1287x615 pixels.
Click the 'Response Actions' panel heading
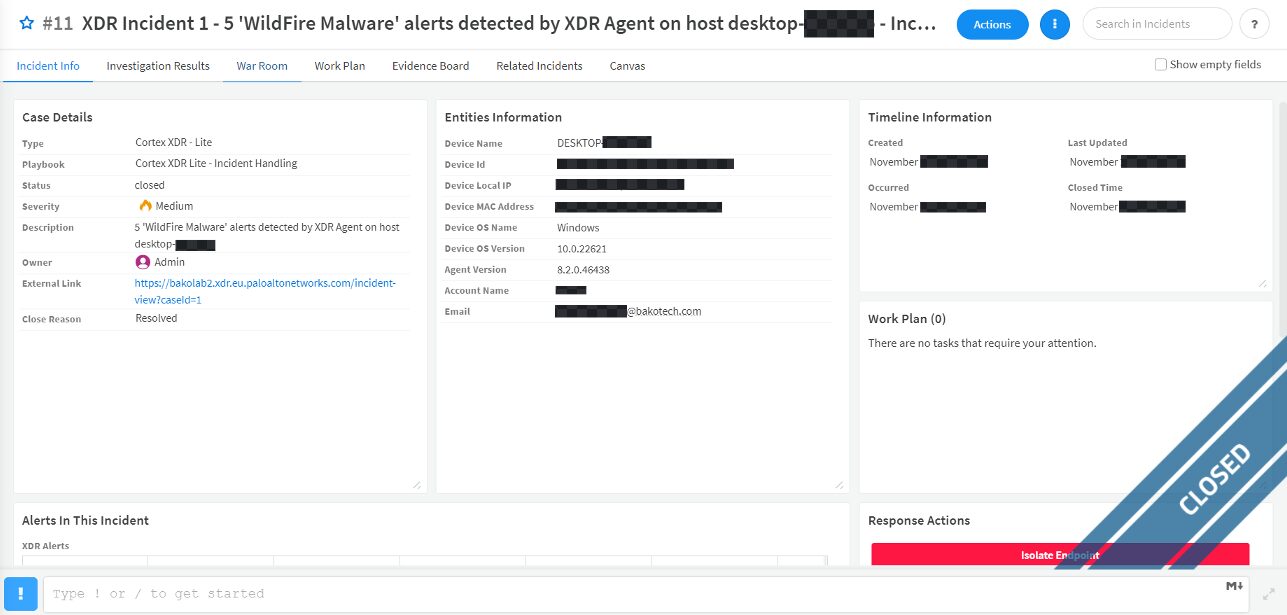(x=919, y=521)
